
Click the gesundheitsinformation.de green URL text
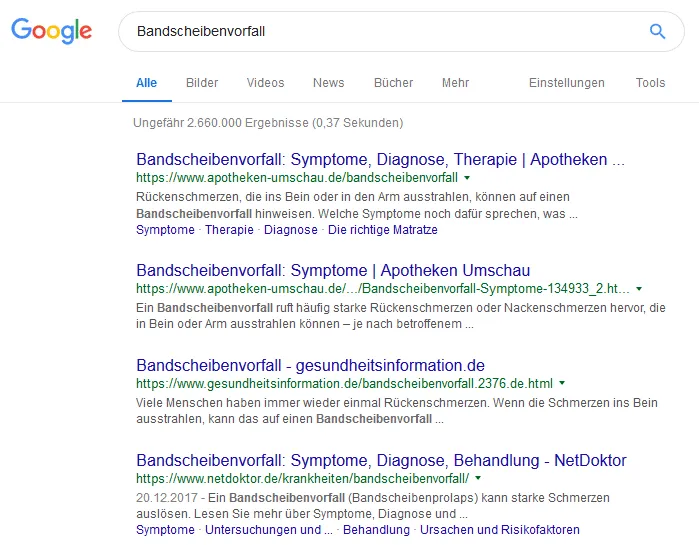click(x=344, y=383)
